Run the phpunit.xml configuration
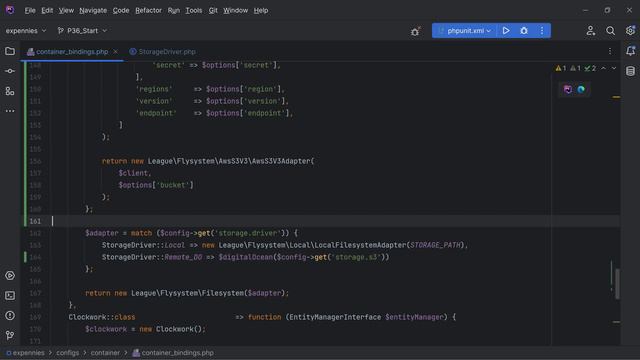640x360 pixels. click(x=506, y=31)
